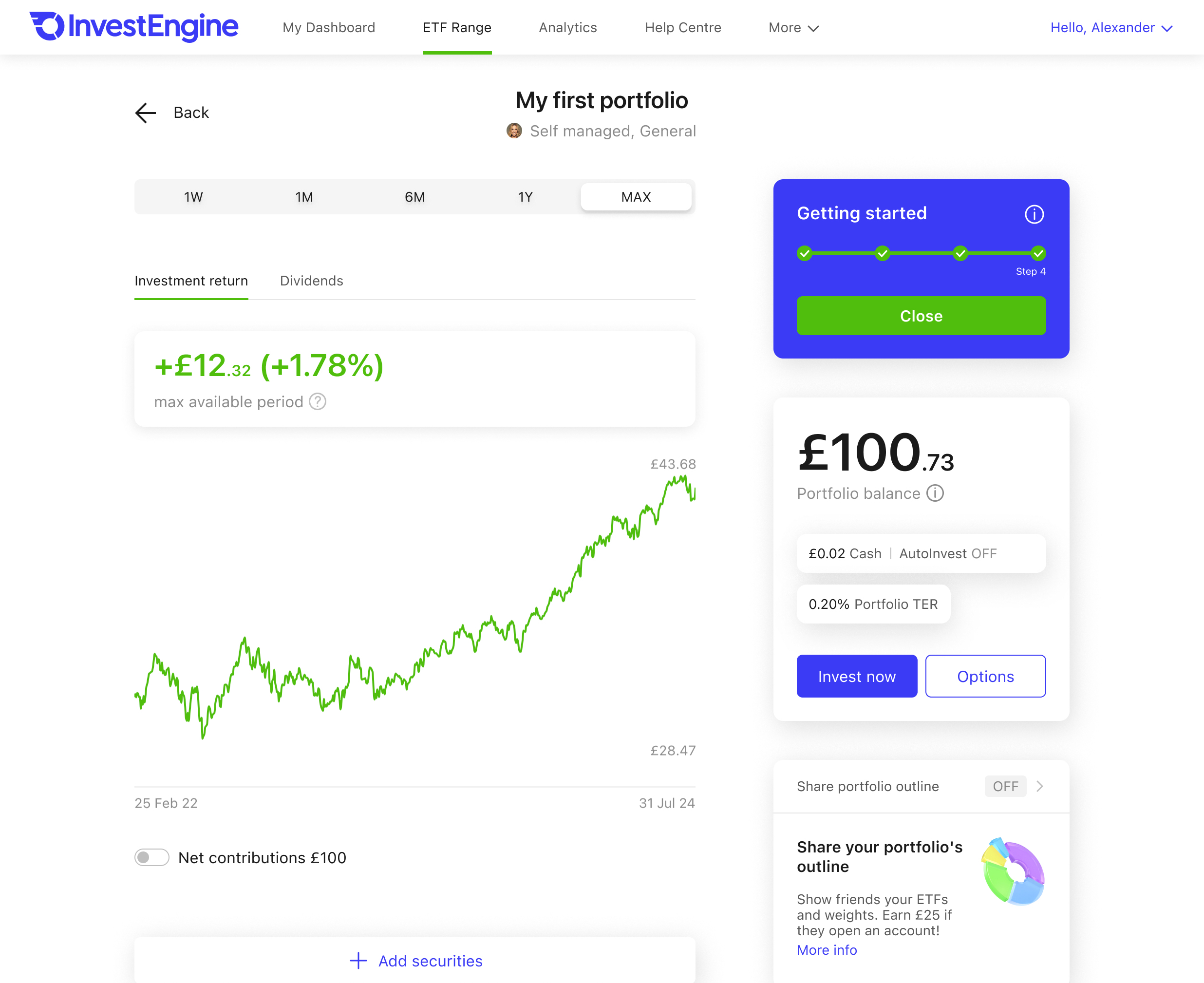Screen dimensions: 1204x983
Task: Select the 1Y period option
Action: point(525,196)
